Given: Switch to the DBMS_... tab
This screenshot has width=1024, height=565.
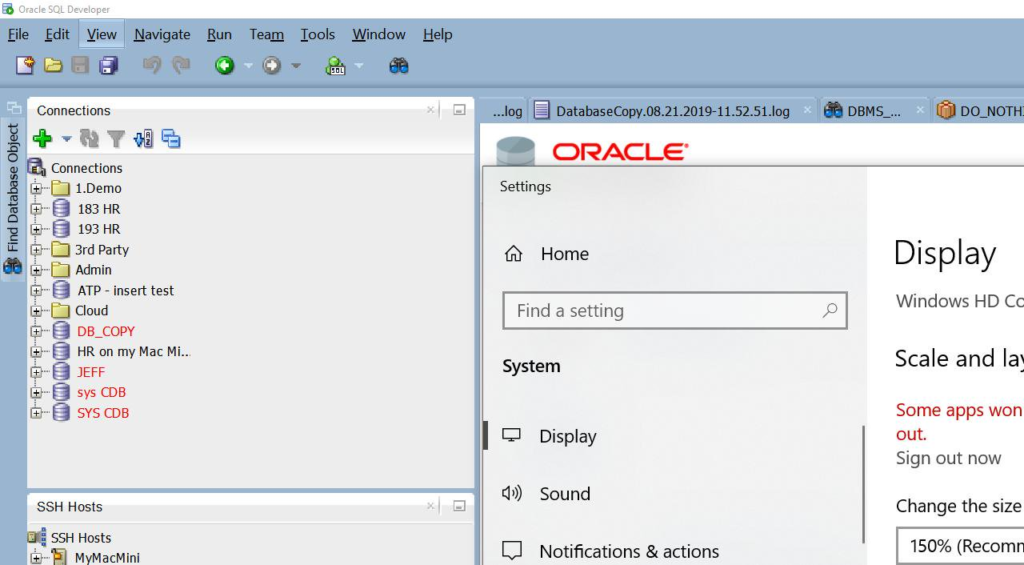Looking at the screenshot, I should 873,111.
